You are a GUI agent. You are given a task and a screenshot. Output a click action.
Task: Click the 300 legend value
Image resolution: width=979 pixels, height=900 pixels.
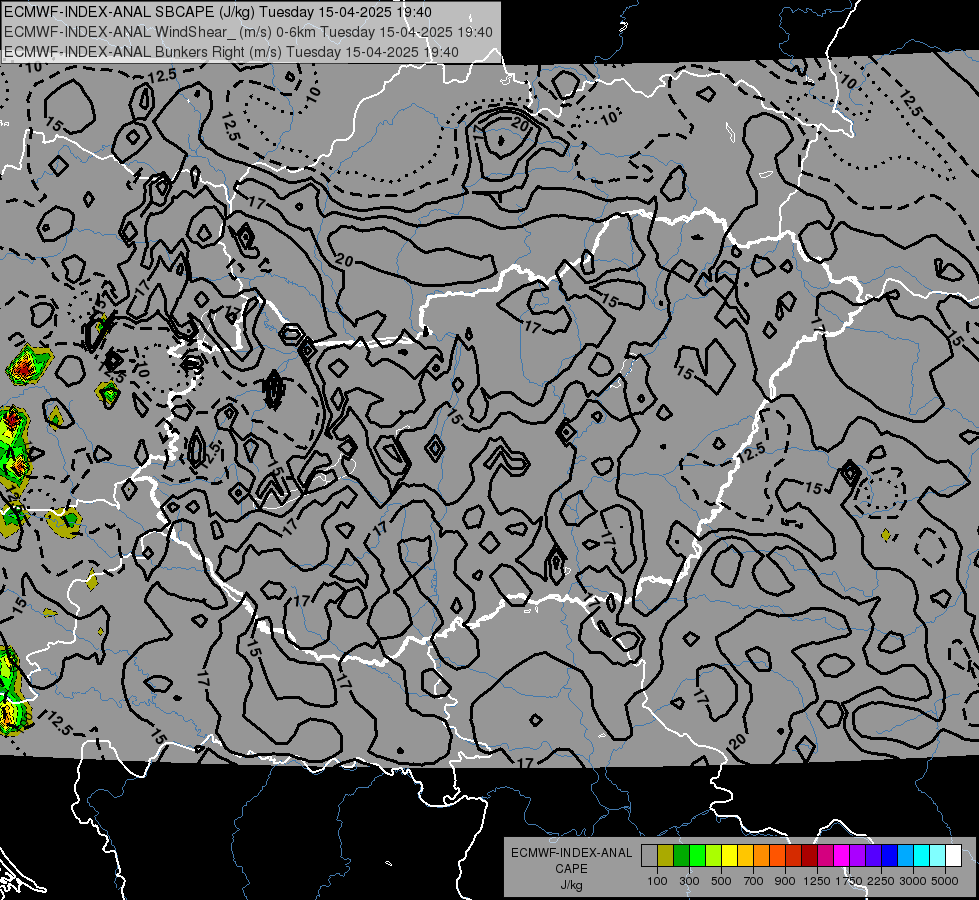click(689, 881)
